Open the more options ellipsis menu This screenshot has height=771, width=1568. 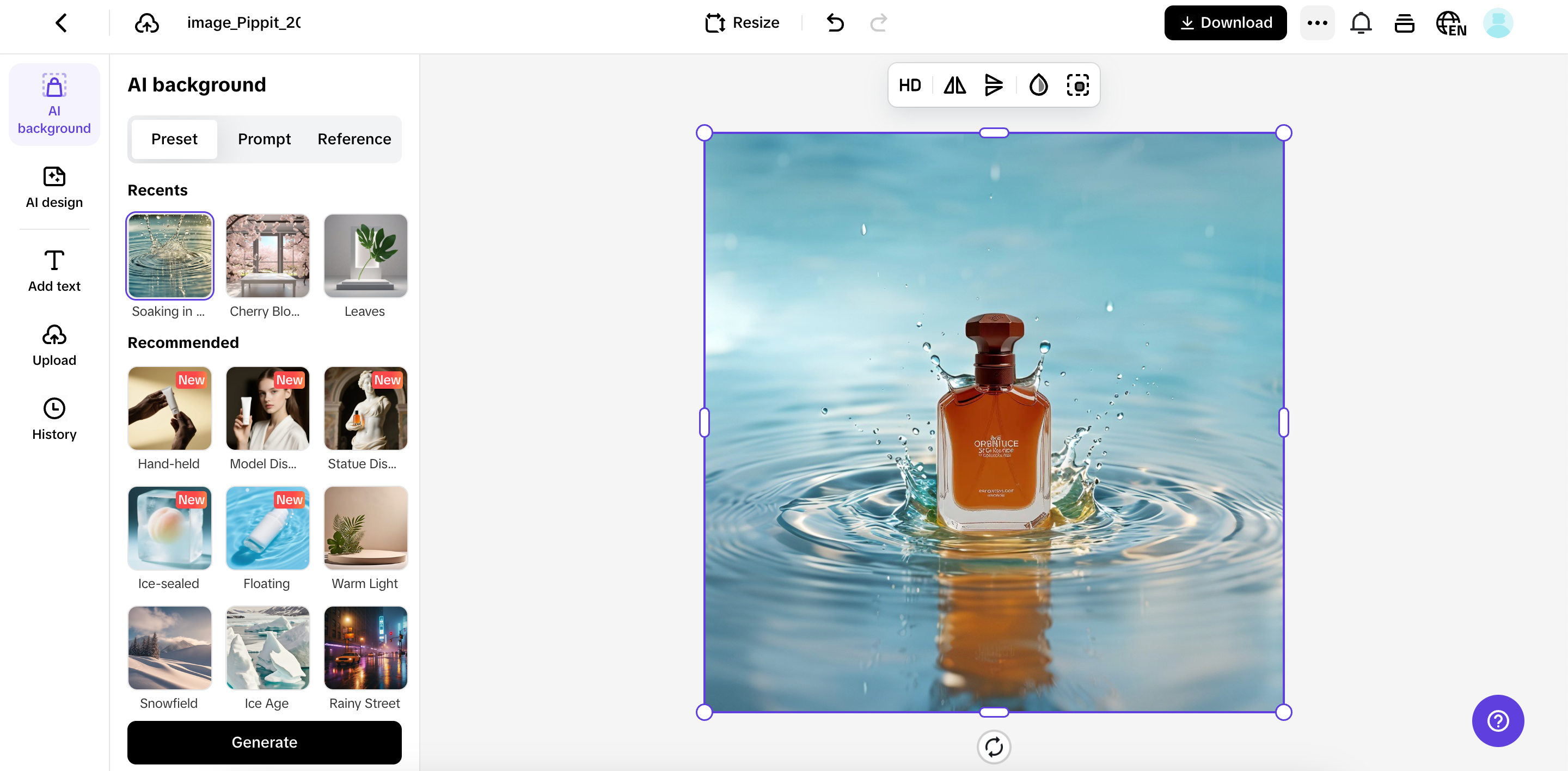click(1317, 22)
